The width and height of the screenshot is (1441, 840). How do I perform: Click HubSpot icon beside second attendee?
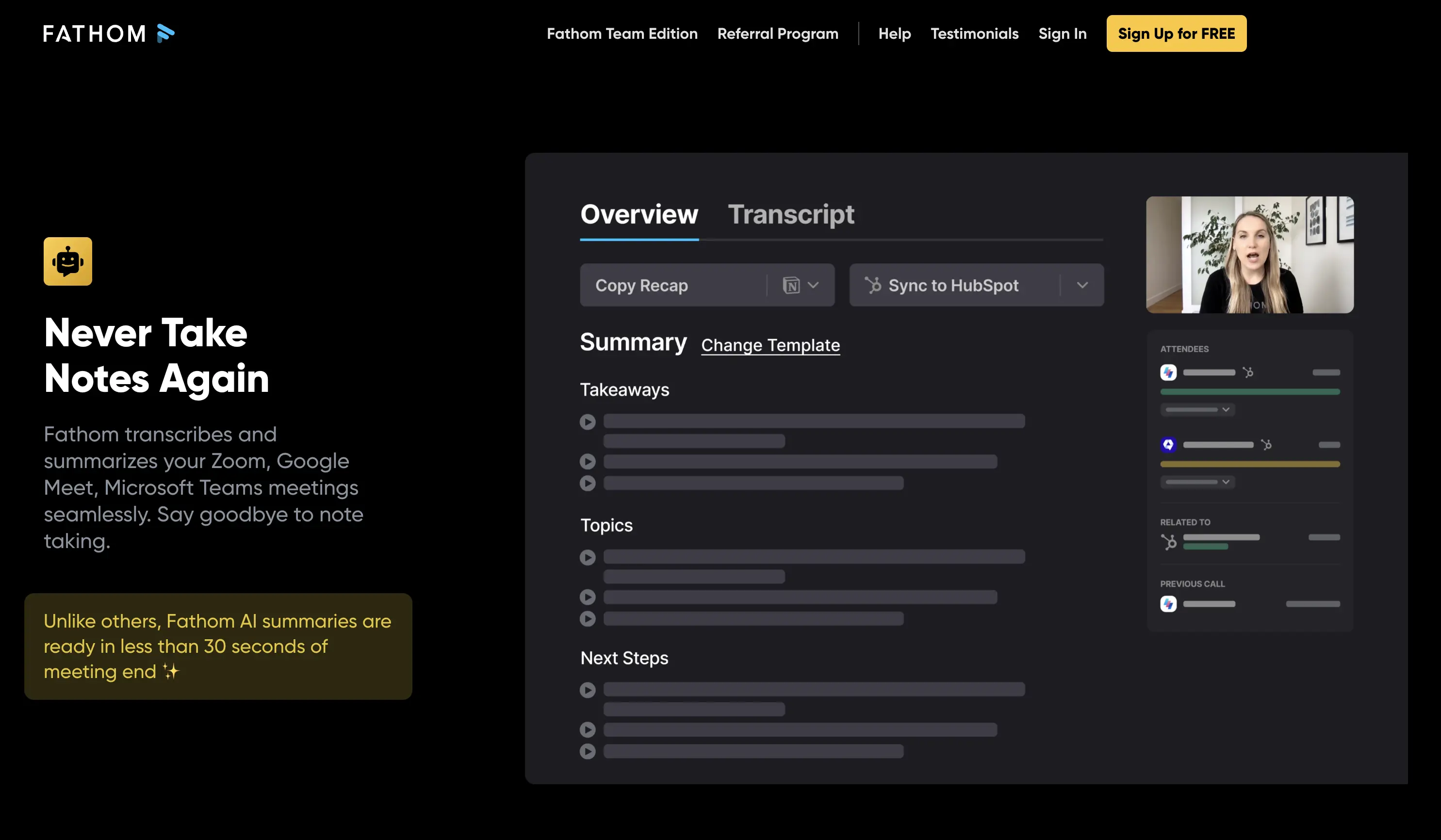(x=1266, y=445)
